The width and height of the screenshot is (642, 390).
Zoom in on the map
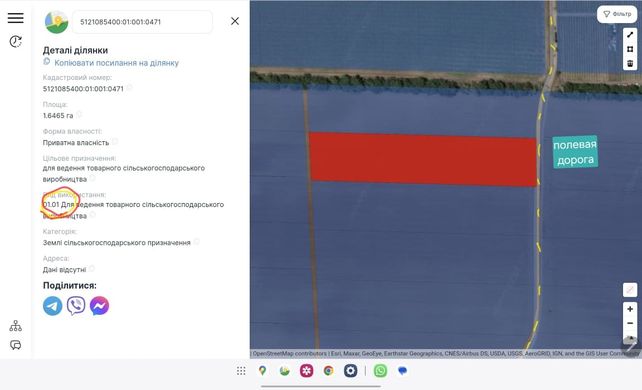click(x=630, y=309)
